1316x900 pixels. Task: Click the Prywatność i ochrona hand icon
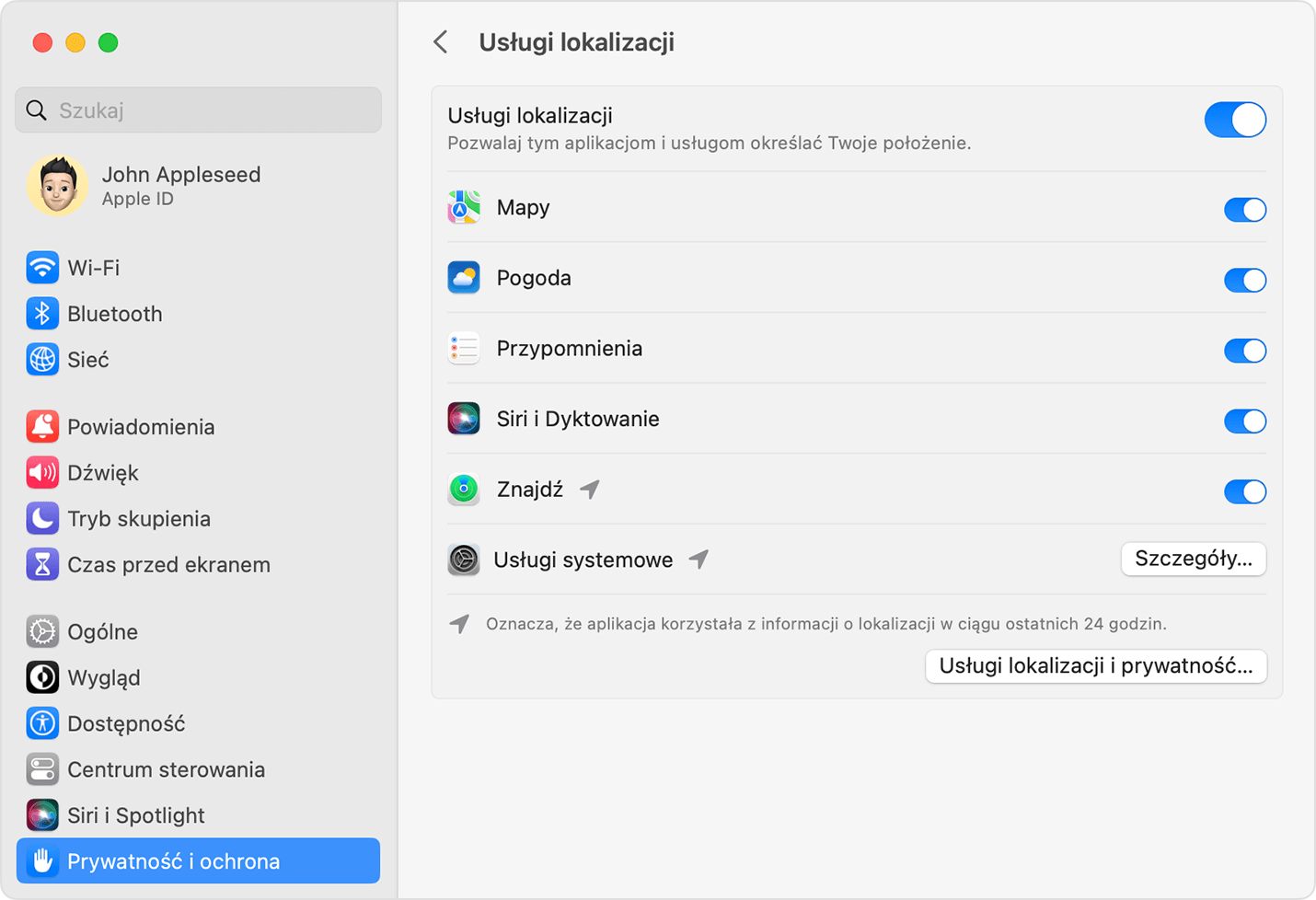42,861
